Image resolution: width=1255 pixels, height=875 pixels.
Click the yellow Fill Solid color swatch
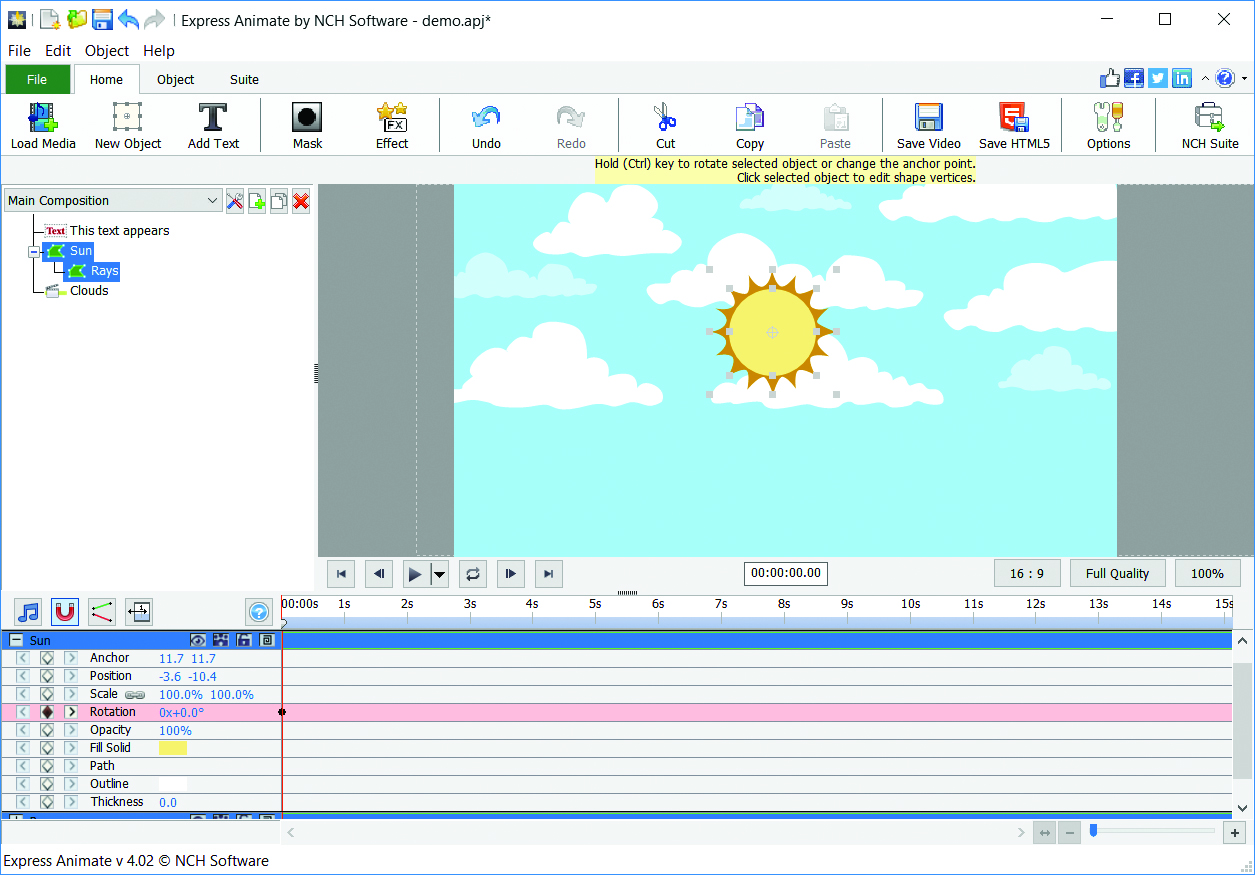pos(173,748)
